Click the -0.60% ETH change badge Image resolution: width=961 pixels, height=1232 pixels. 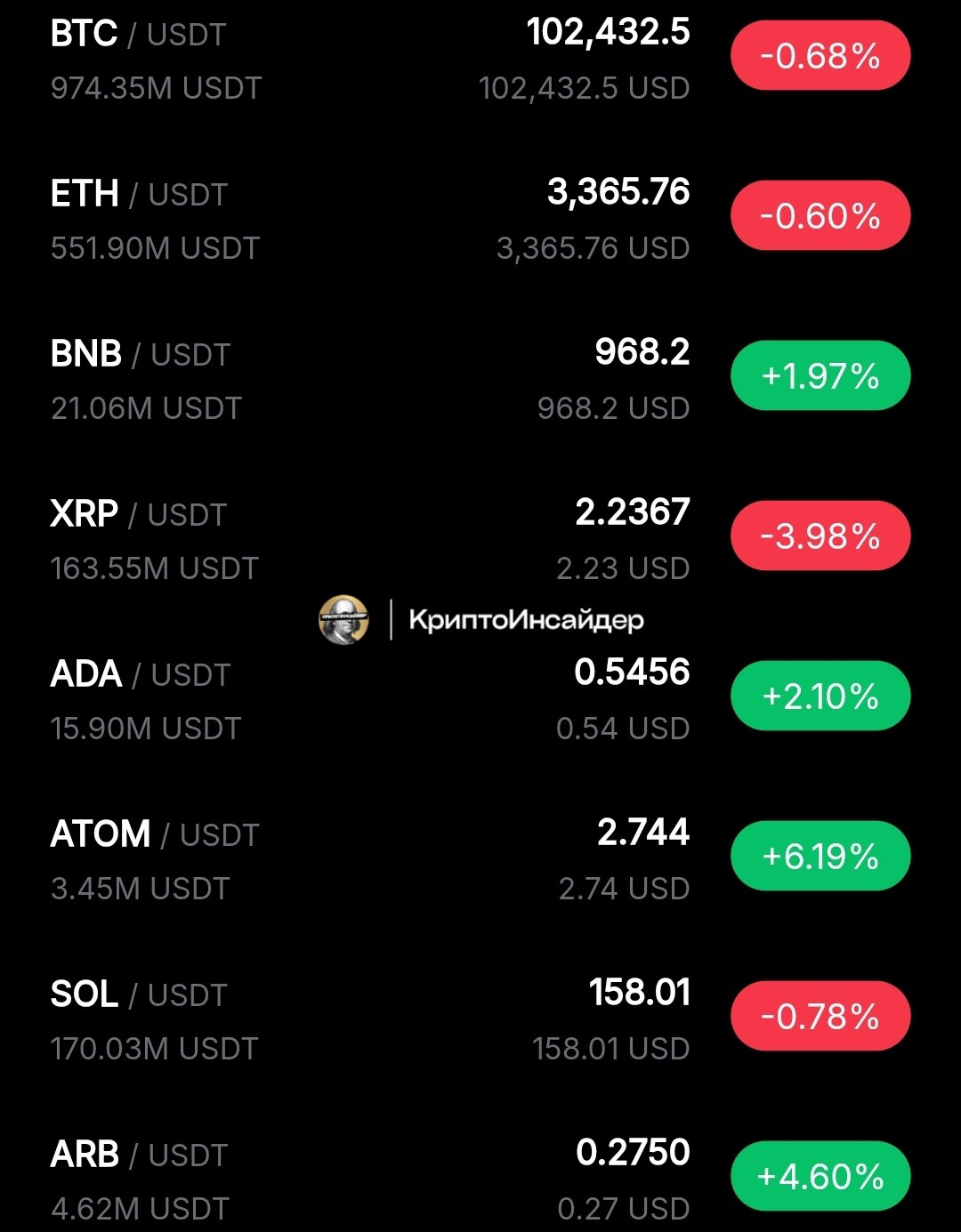click(820, 216)
